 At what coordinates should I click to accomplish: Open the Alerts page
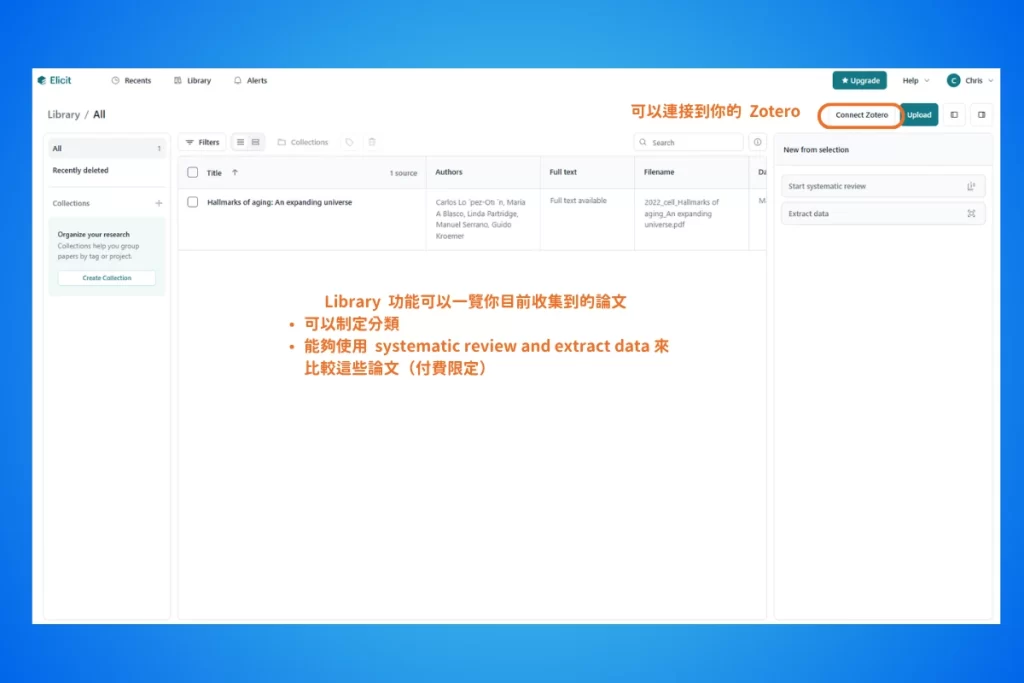pos(251,80)
